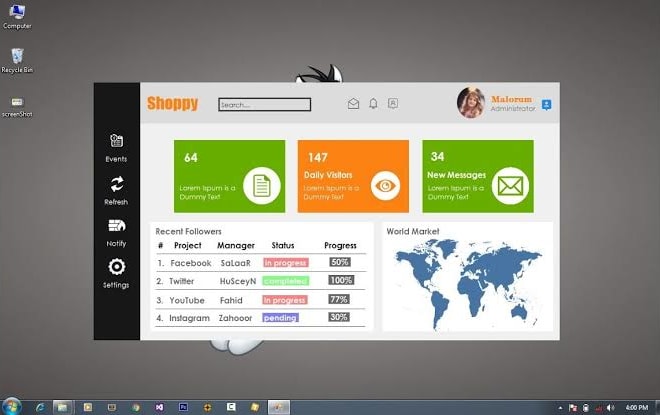This screenshot has width=660, height=415.
Task: Click the World Market map
Action: point(468,284)
